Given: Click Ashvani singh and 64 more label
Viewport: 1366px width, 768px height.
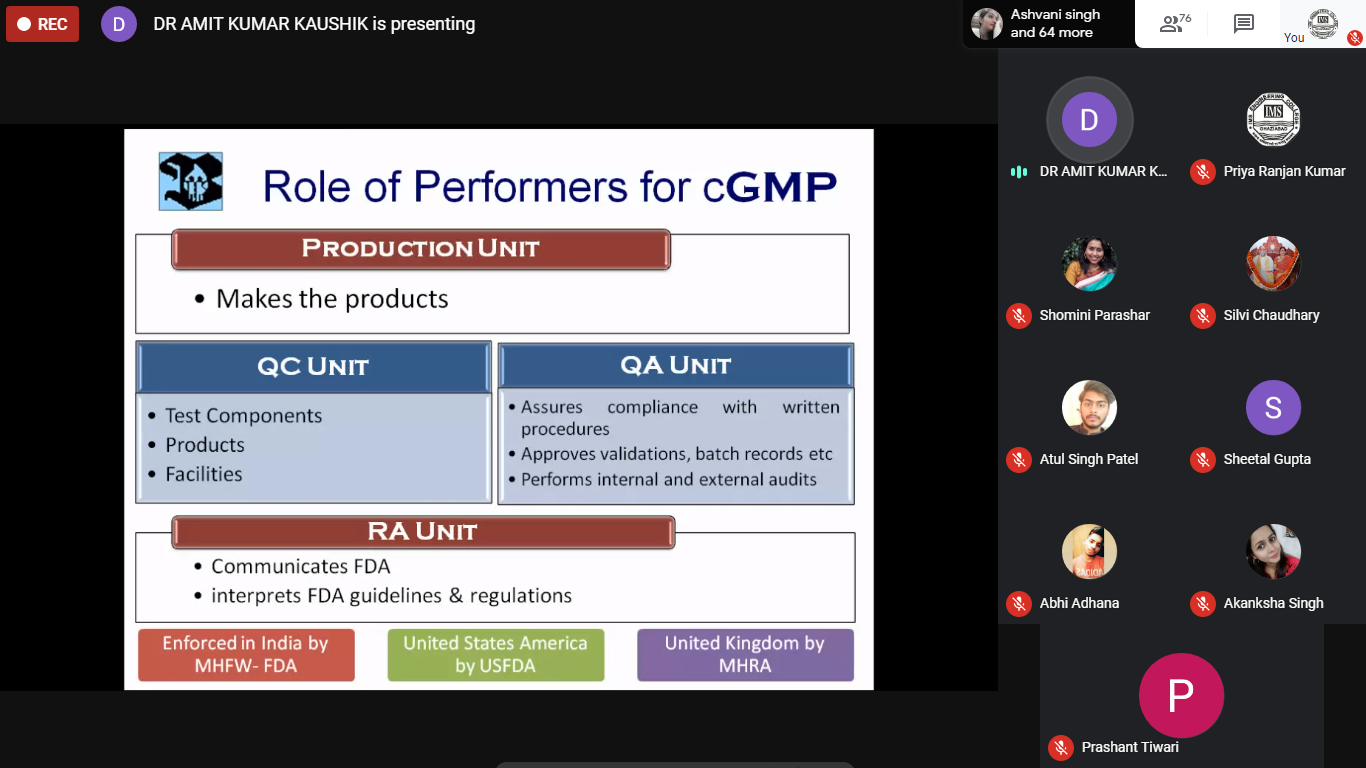Looking at the screenshot, I should pos(1054,24).
